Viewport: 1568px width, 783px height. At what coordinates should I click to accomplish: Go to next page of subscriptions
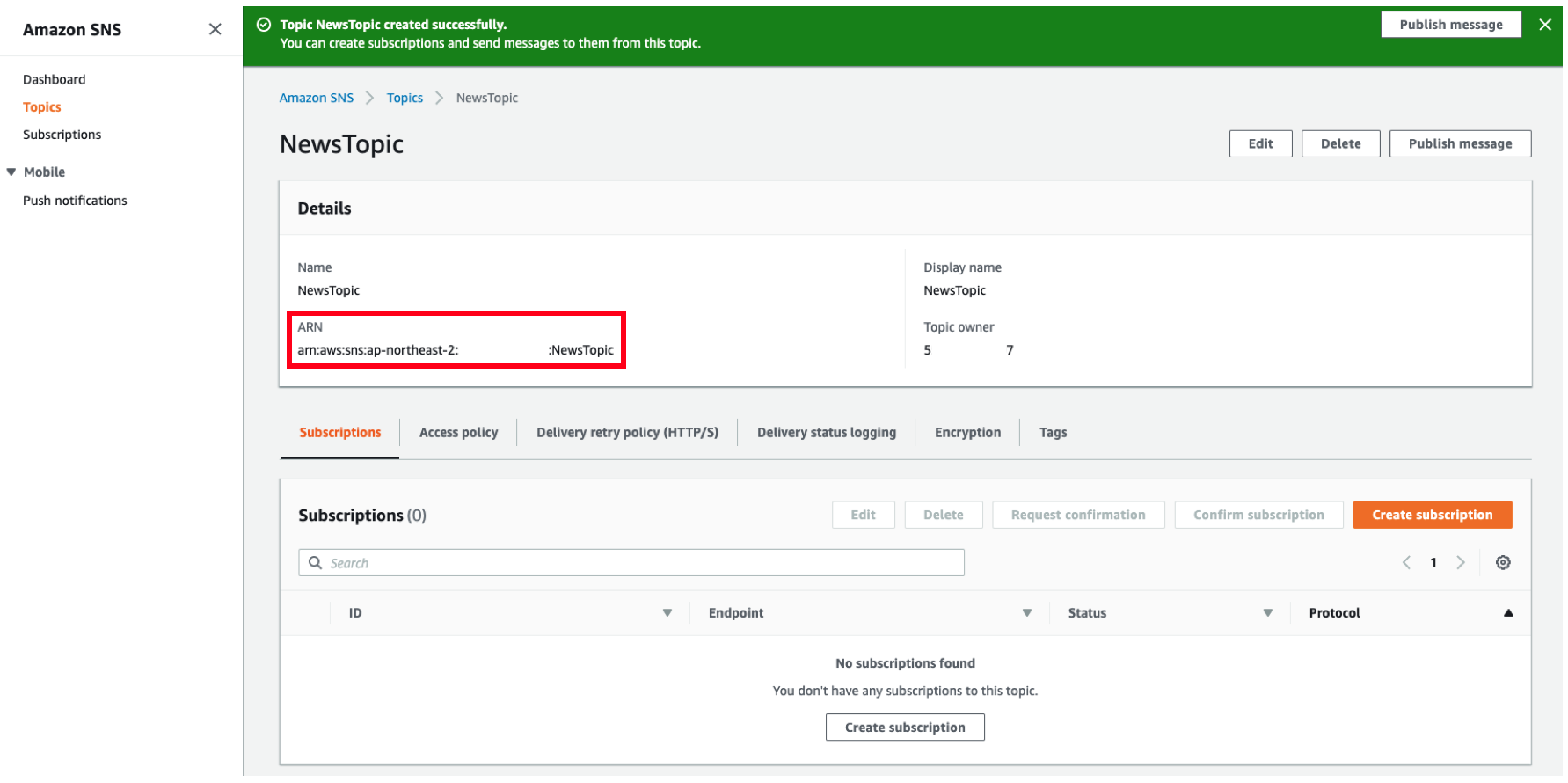point(1461,563)
